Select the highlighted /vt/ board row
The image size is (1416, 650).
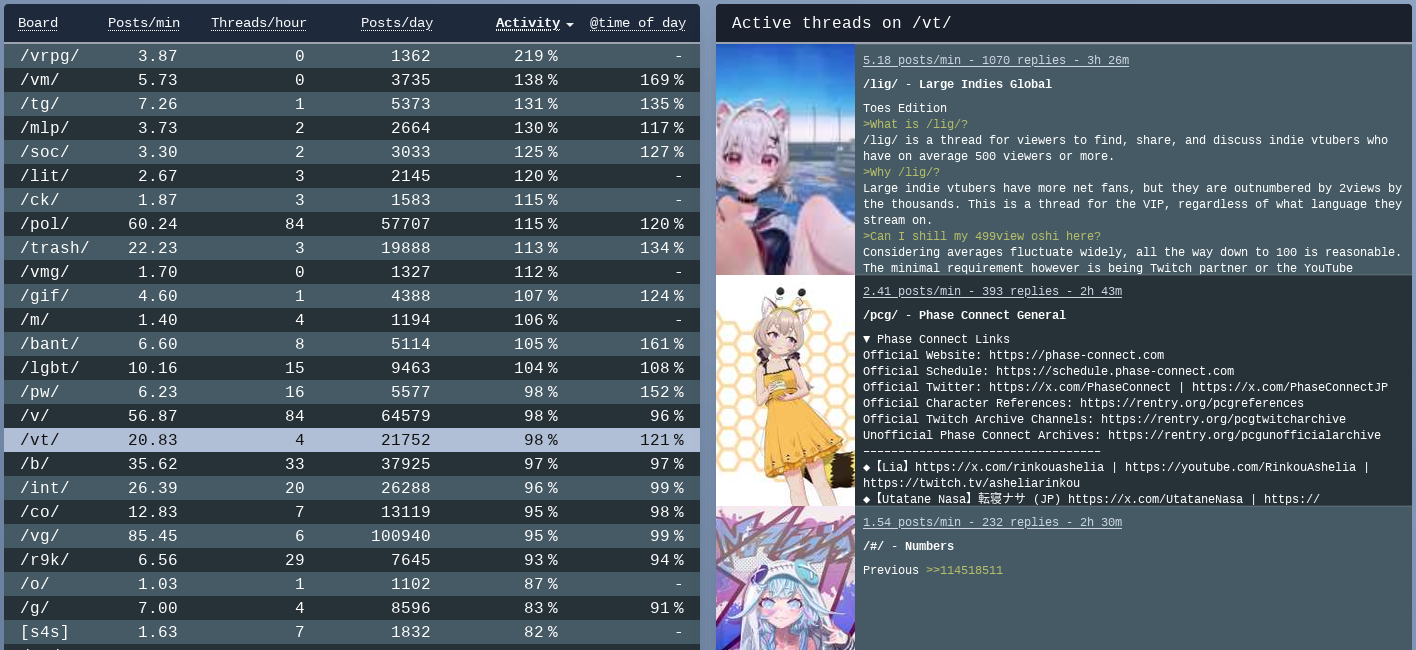pos(352,440)
